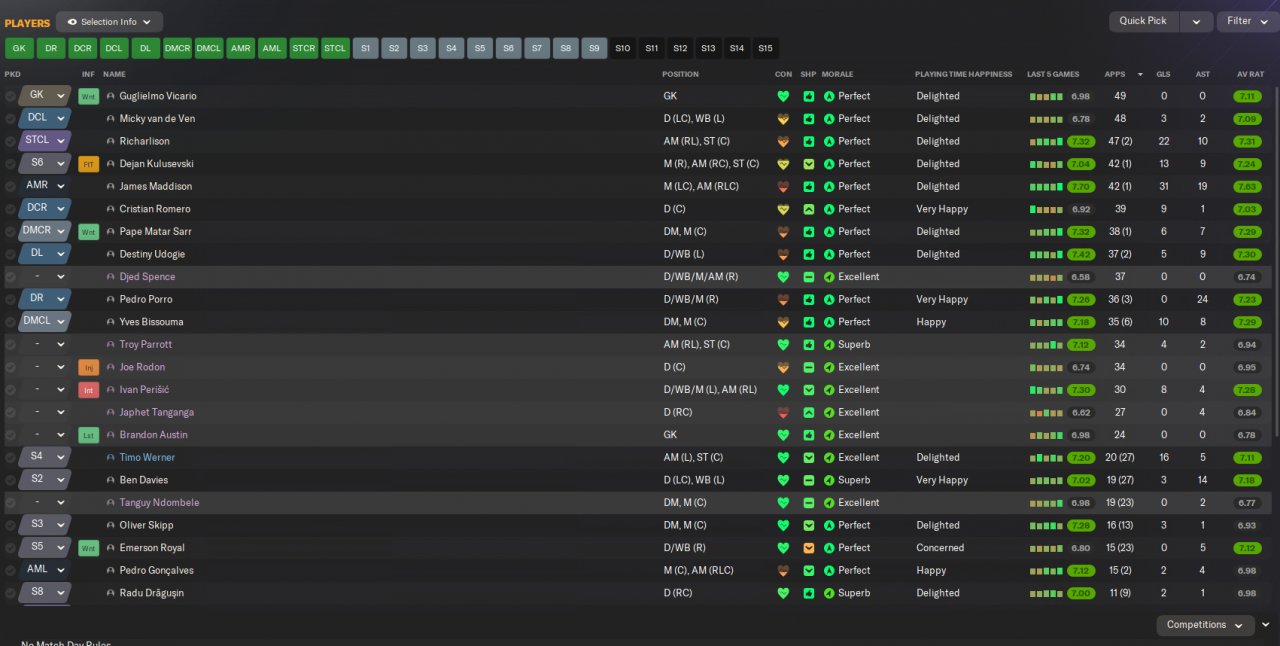Click the Wnt status badge beside Guglielmo Vicario
Image resolution: width=1280 pixels, height=646 pixels.
point(89,96)
